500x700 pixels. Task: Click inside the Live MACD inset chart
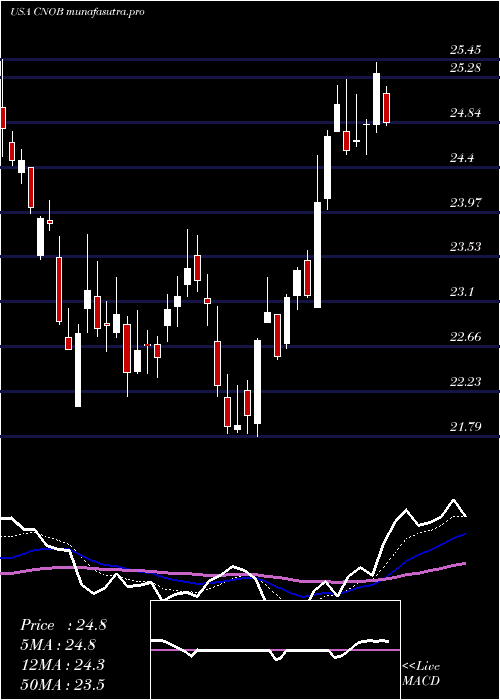(275, 650)
